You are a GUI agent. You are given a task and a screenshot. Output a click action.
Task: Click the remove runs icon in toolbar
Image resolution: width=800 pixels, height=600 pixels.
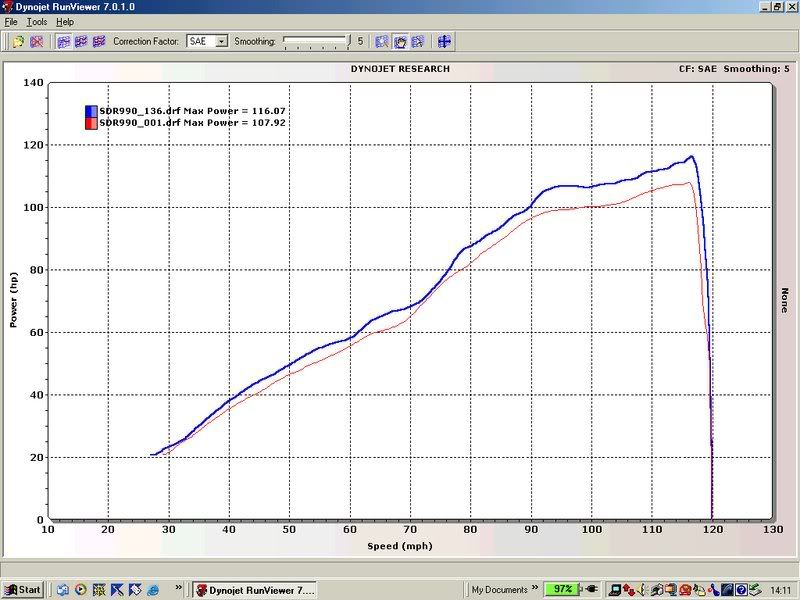(x=37, y=42)
